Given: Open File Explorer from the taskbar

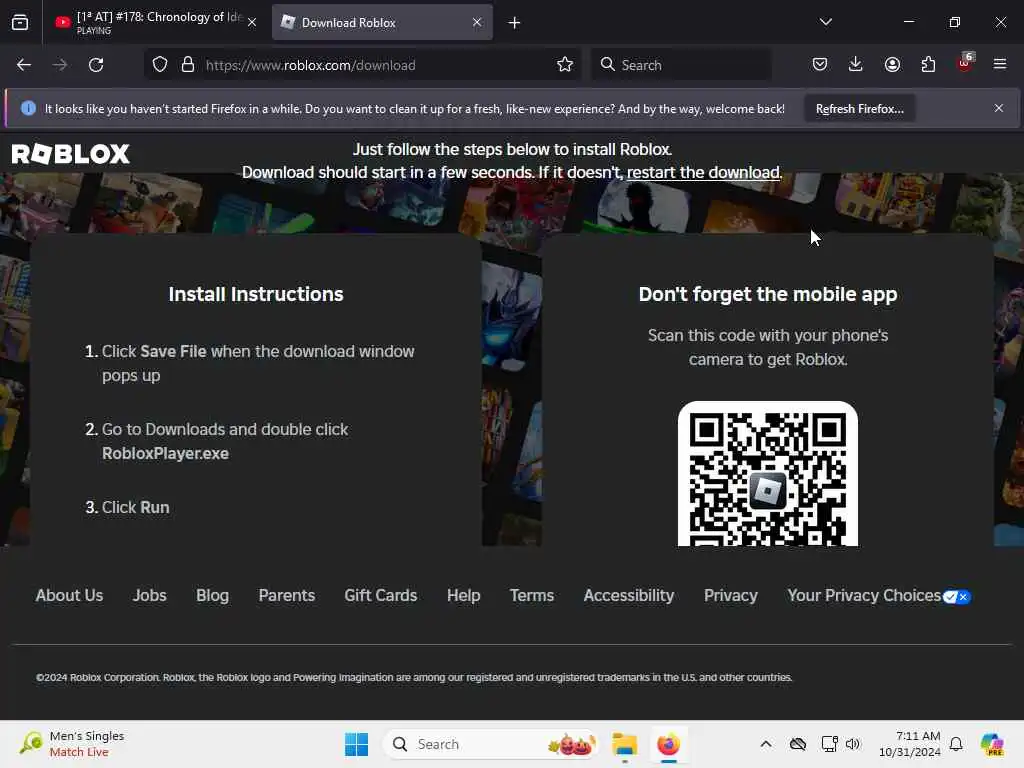Looking at the screenshot, I should click(624, 744).
